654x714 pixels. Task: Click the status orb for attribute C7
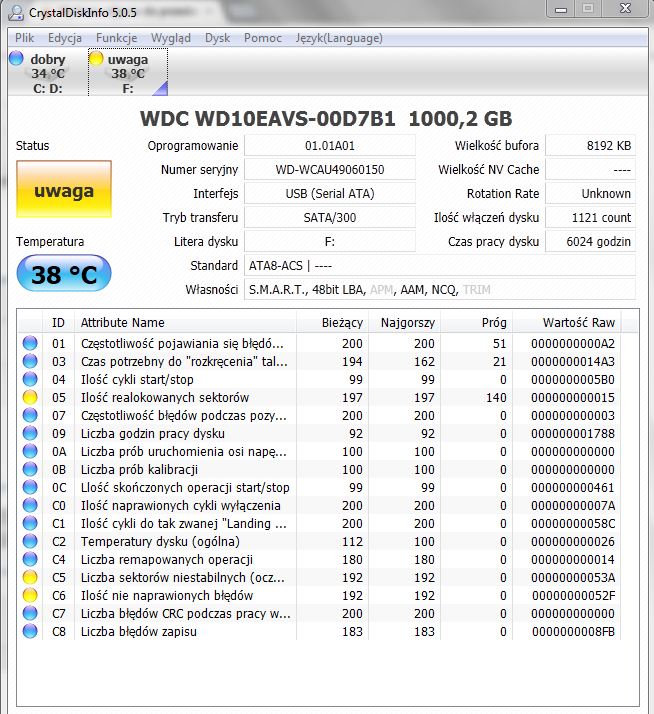tap(30, 613)
